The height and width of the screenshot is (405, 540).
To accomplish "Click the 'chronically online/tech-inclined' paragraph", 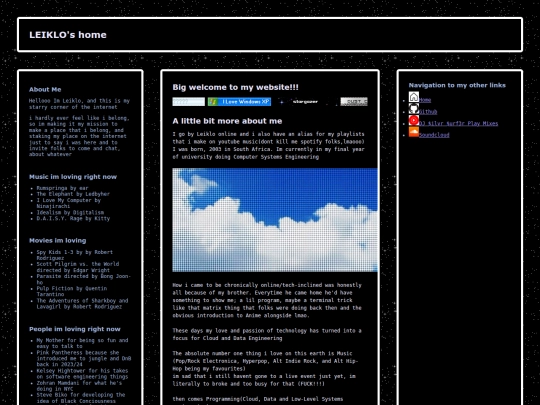I will 267,300.
